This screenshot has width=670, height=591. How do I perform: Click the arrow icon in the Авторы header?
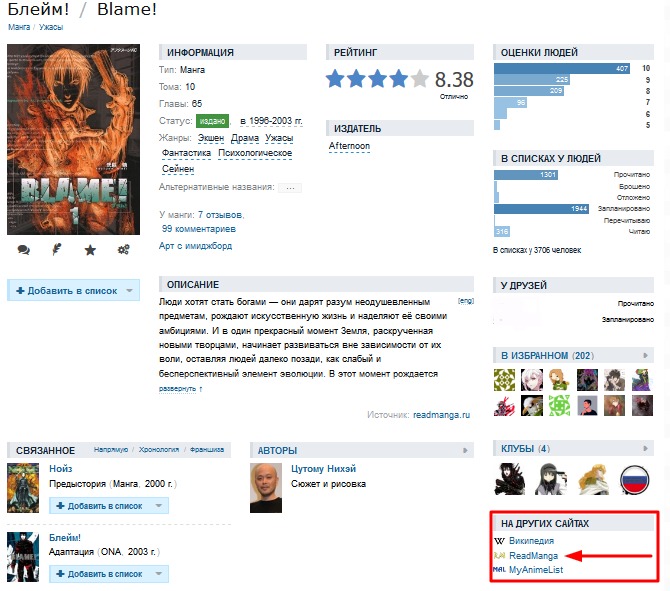(x=465, y=450)
